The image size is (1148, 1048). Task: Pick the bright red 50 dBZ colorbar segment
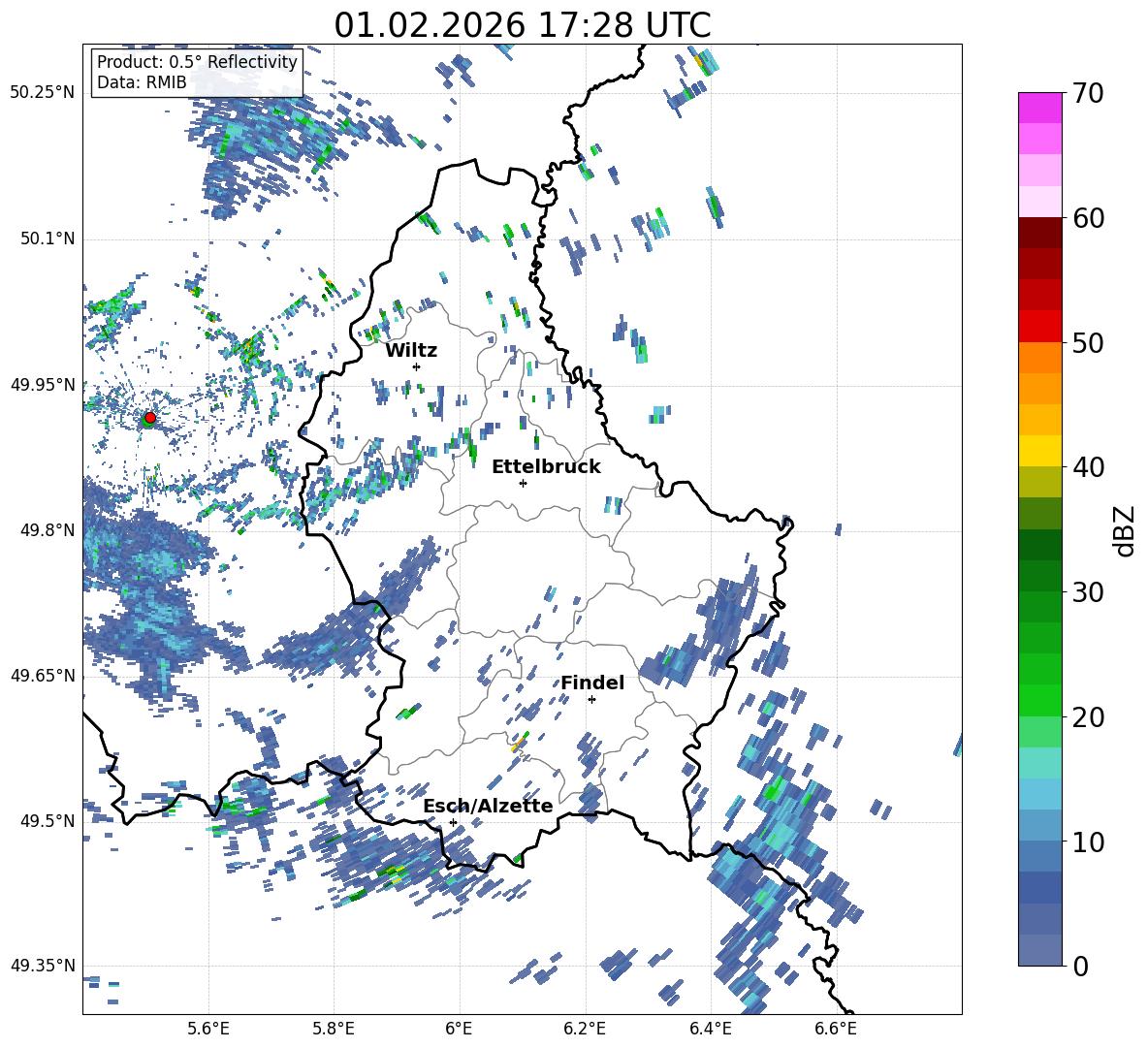coord(1040,326)
